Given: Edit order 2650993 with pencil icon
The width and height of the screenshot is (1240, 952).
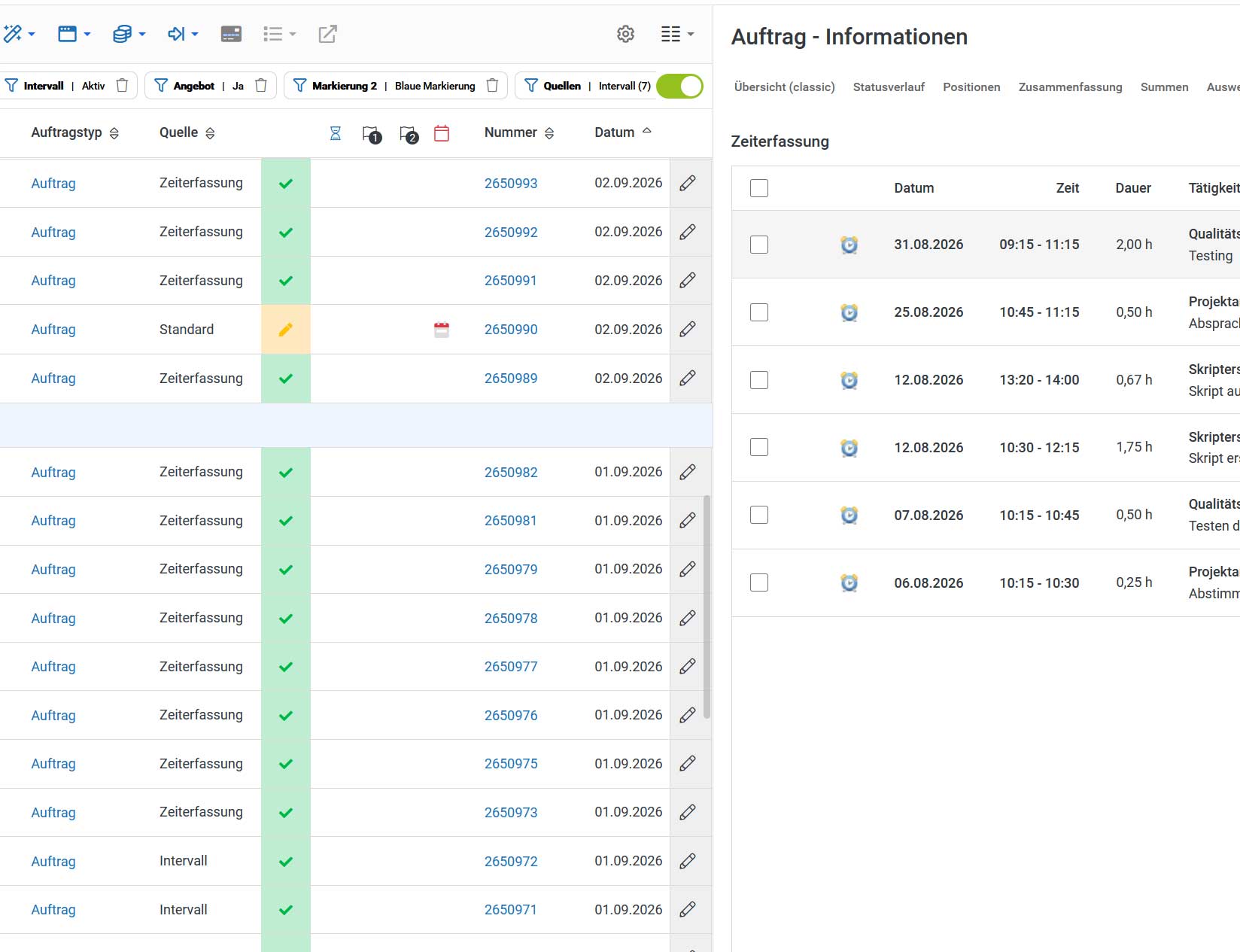Looking at the screenshot, I should tap(688, 183).
